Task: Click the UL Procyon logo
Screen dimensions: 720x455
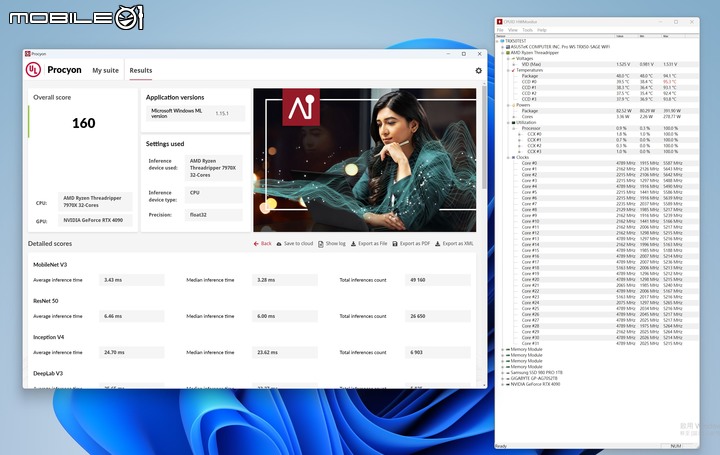Action: pyautogui.click(x=33, y=70)
